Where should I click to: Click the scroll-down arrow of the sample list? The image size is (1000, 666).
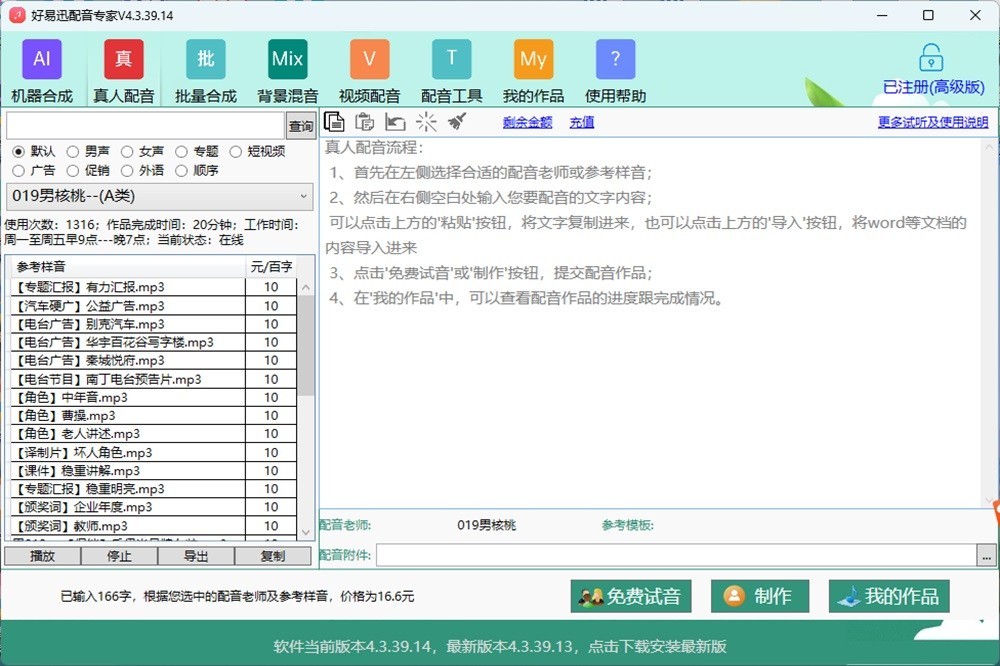click(307, 532)
